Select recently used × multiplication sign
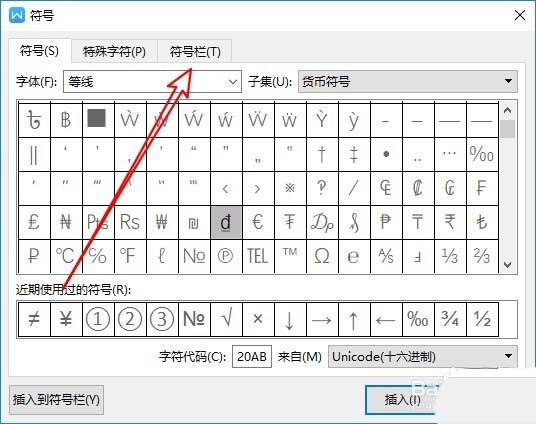The height and width of the screenshot is (424, 536). coord(258,319)
